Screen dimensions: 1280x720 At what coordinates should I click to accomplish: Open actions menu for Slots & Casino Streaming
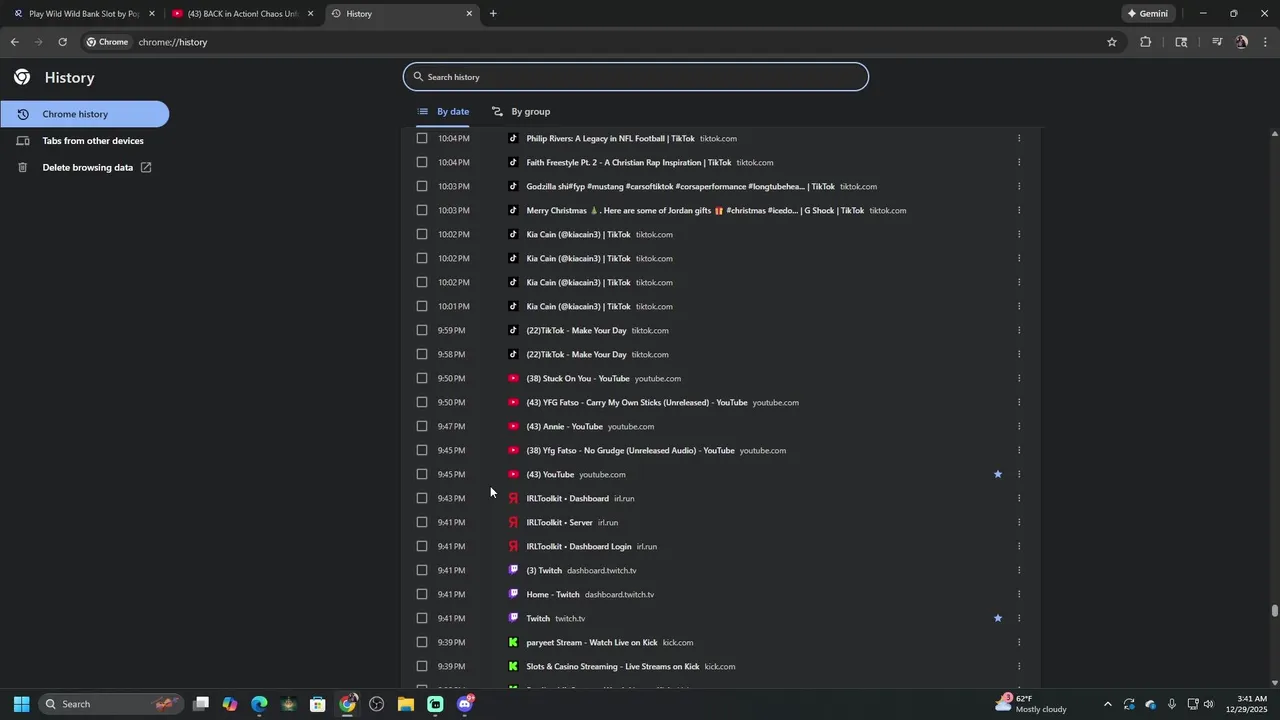click(1019, 667)
